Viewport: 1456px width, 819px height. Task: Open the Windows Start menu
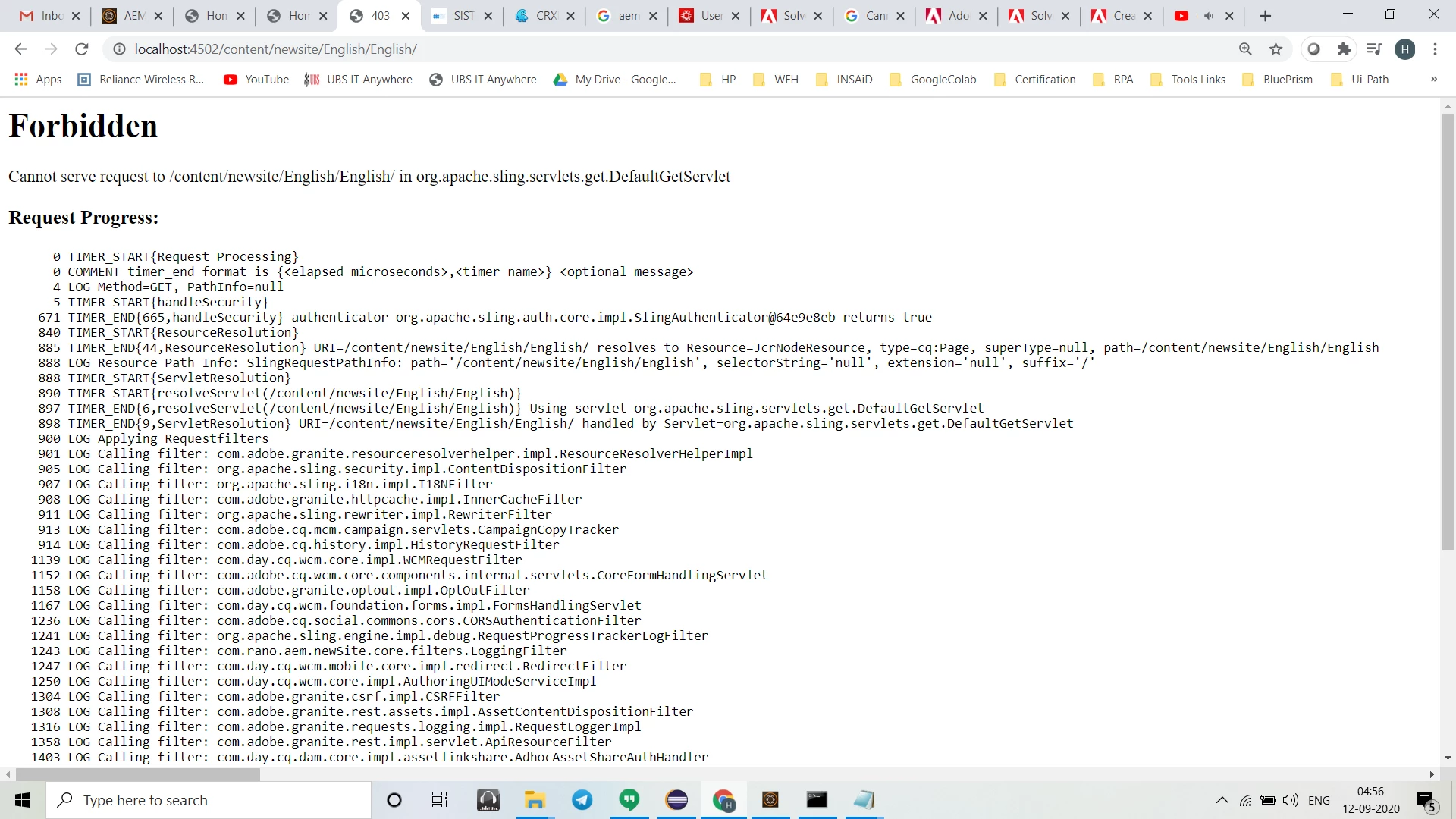pyautogui.click(x=23, y=800)
